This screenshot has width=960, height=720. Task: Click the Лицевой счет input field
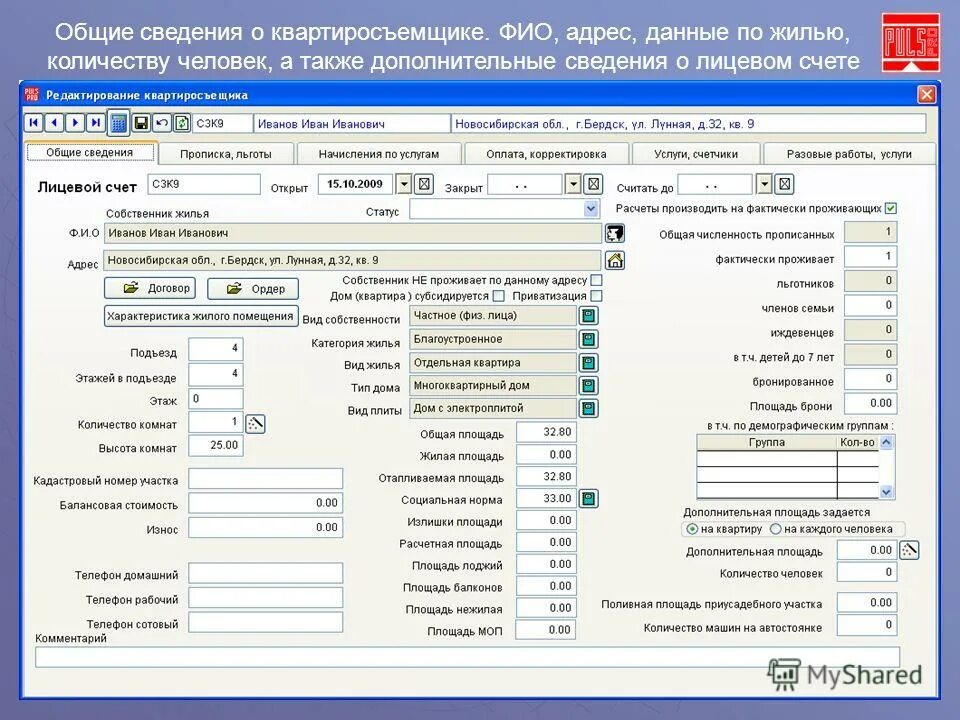pyautogui.click(x=204, y=184)
